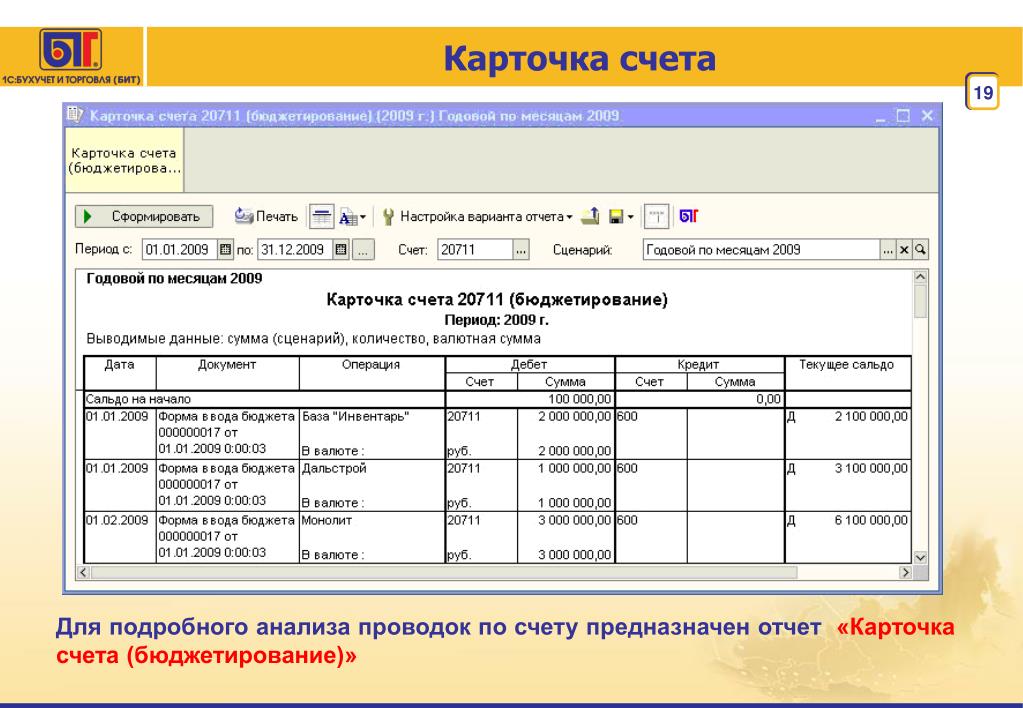Click the end date field 31.12.2009
The width and height of the screenshot is (1023, 708).
tap(296, 249)
